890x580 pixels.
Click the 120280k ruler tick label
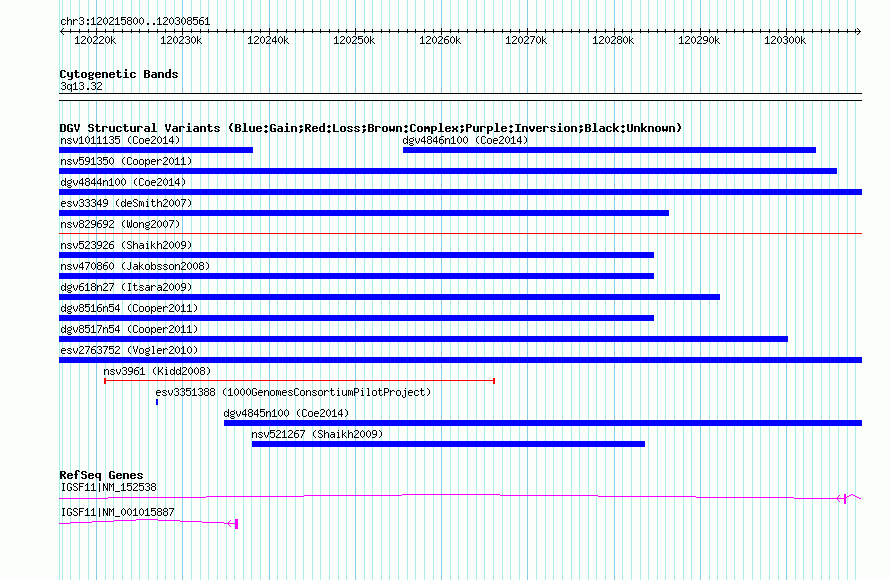coord(612,40)
